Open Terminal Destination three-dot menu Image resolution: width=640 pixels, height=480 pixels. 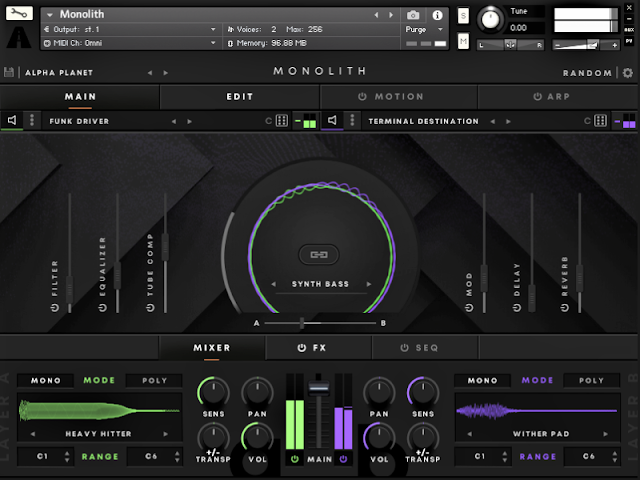tap(352, 120)
